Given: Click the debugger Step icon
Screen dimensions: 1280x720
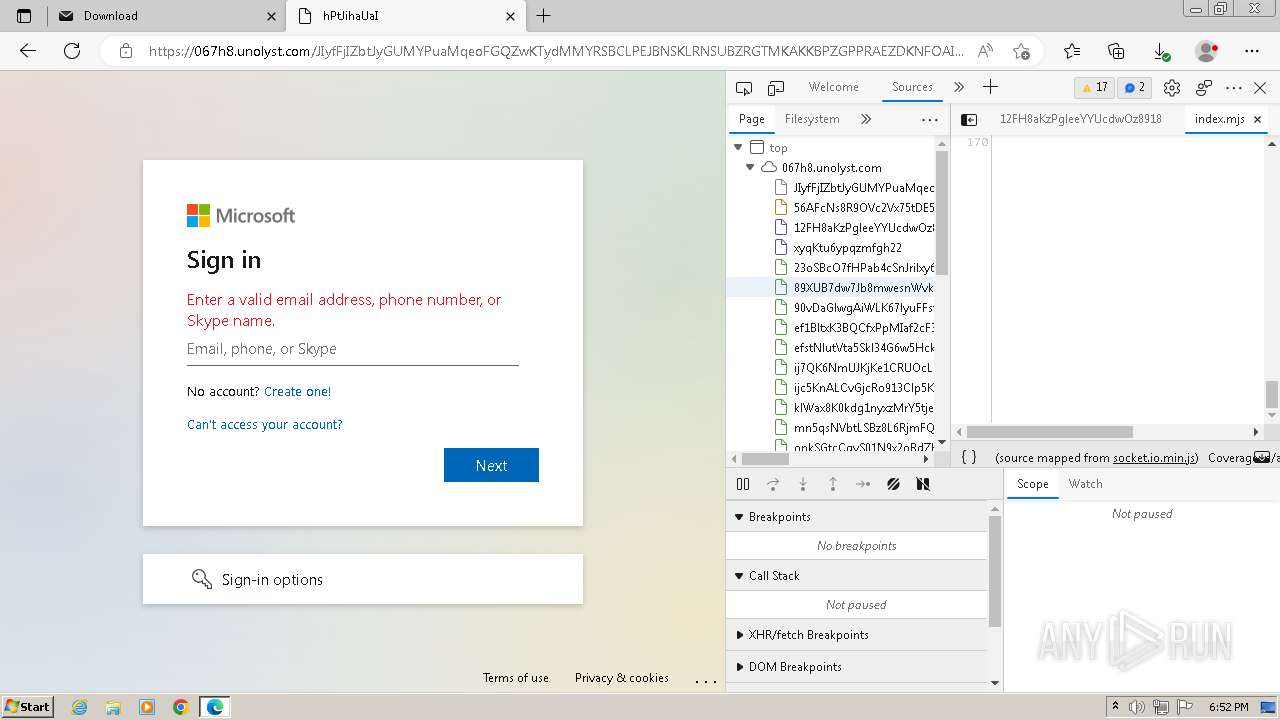Looking at the screenshot, I should pyautogui.click(x=863, y=484).
